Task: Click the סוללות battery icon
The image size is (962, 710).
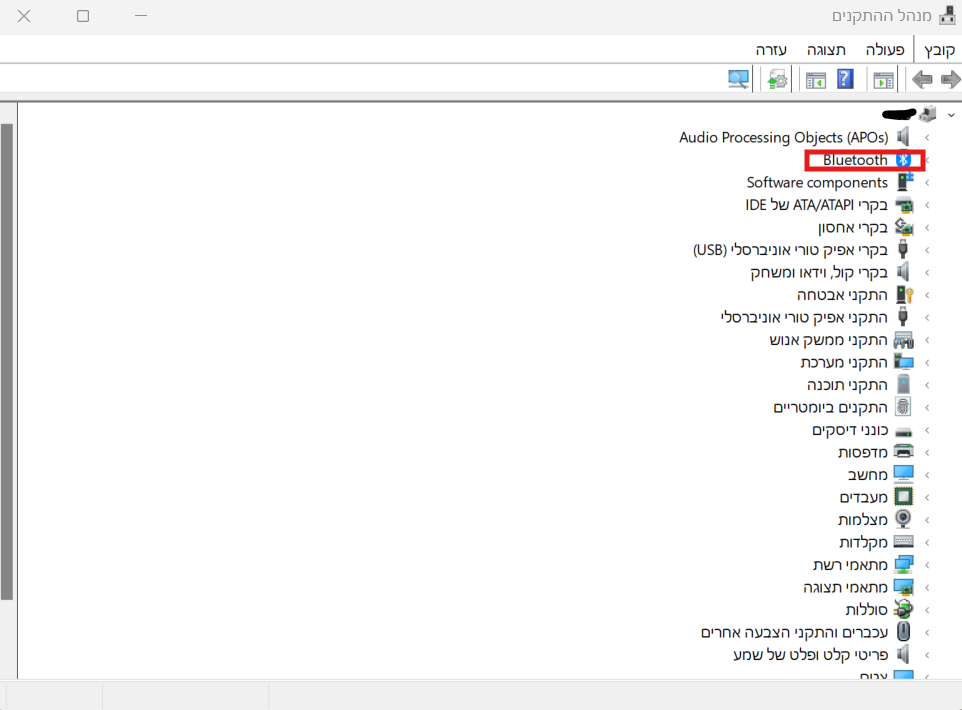Action: coord(904,609)
